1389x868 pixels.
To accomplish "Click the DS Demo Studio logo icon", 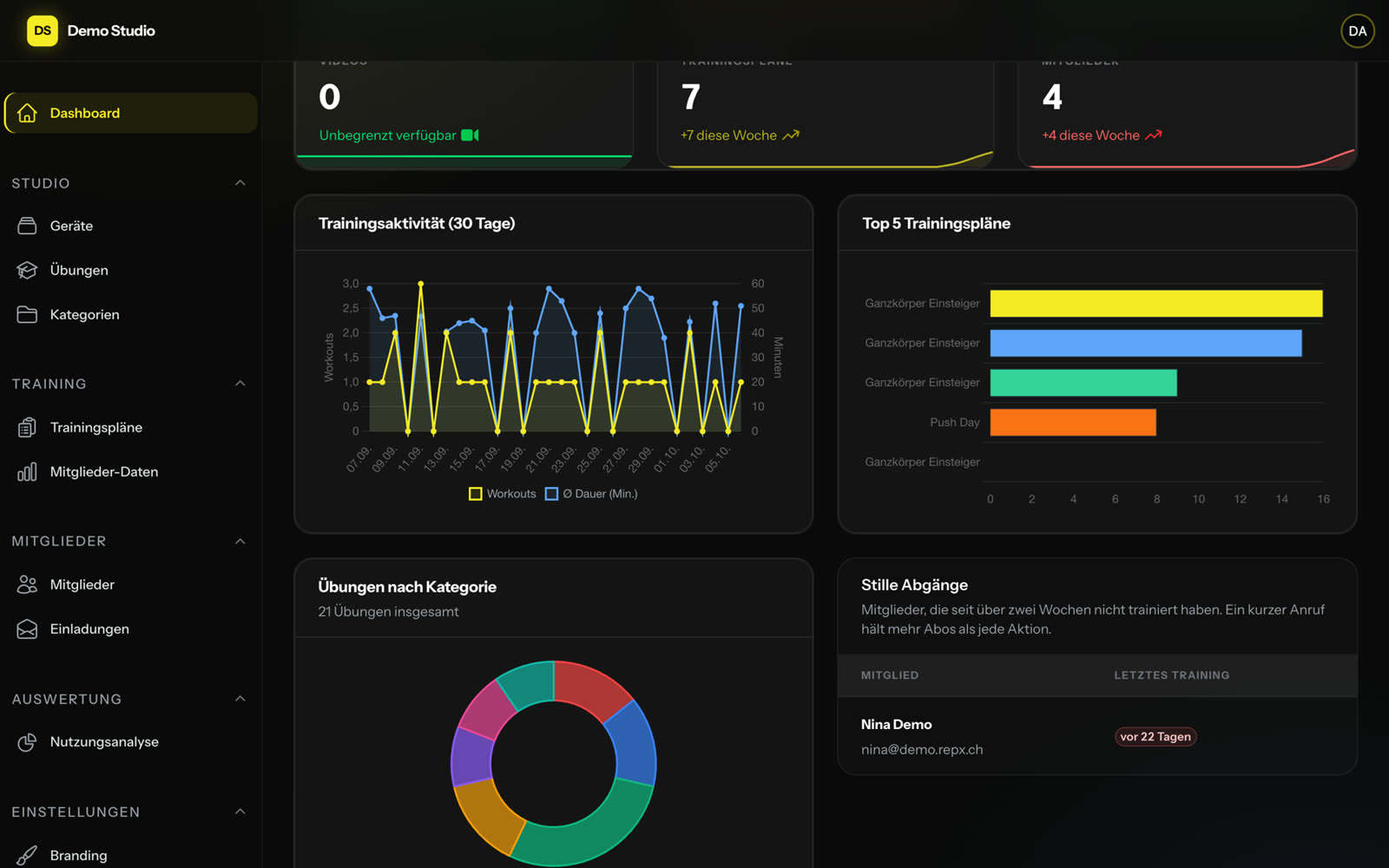I will [x=43, y=30].
